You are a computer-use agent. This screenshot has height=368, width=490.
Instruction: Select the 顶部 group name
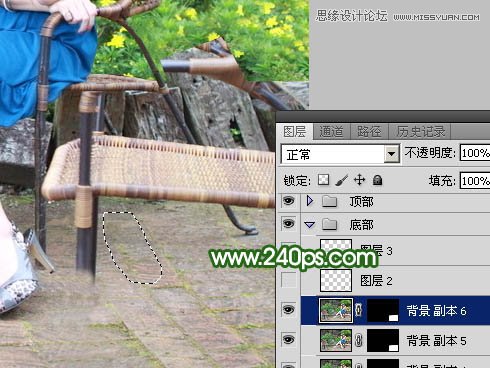coord(362,201)
